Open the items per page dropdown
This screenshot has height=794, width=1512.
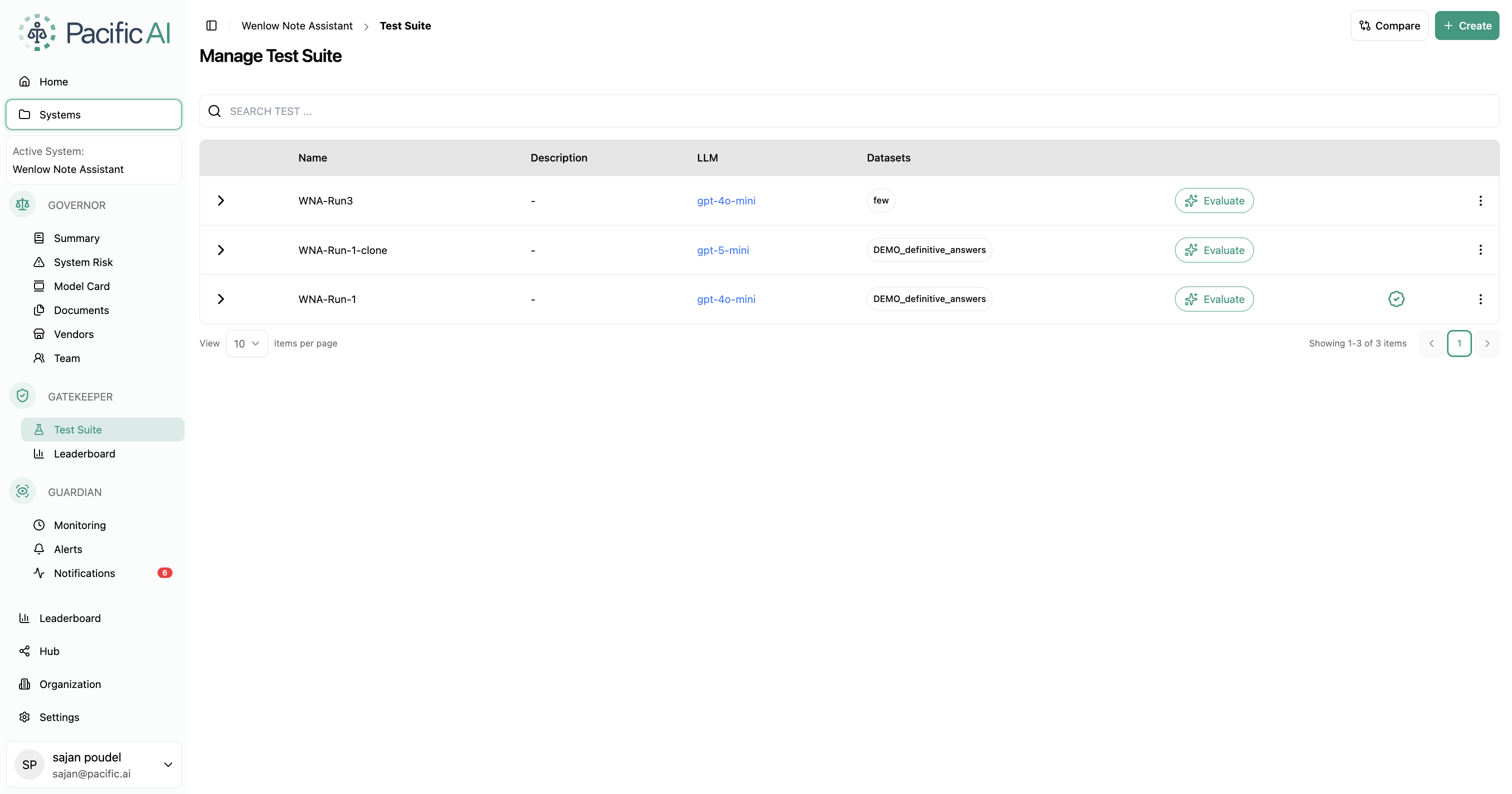pos(246,343)
